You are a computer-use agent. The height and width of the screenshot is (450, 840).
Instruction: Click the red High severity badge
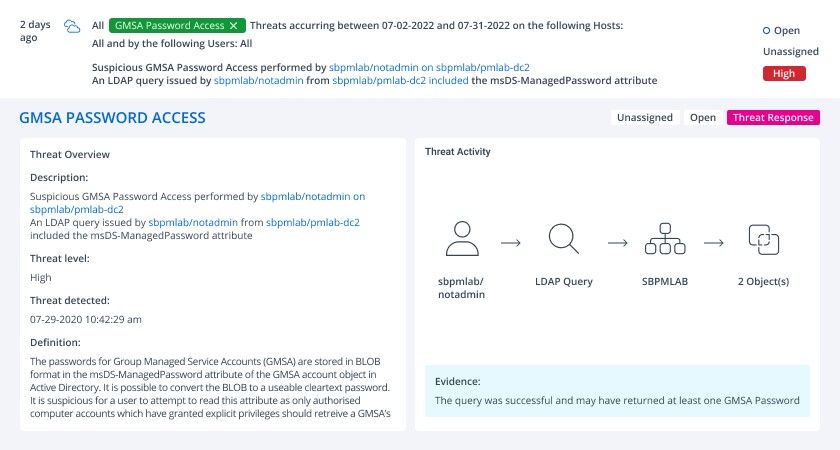[784, 73]
